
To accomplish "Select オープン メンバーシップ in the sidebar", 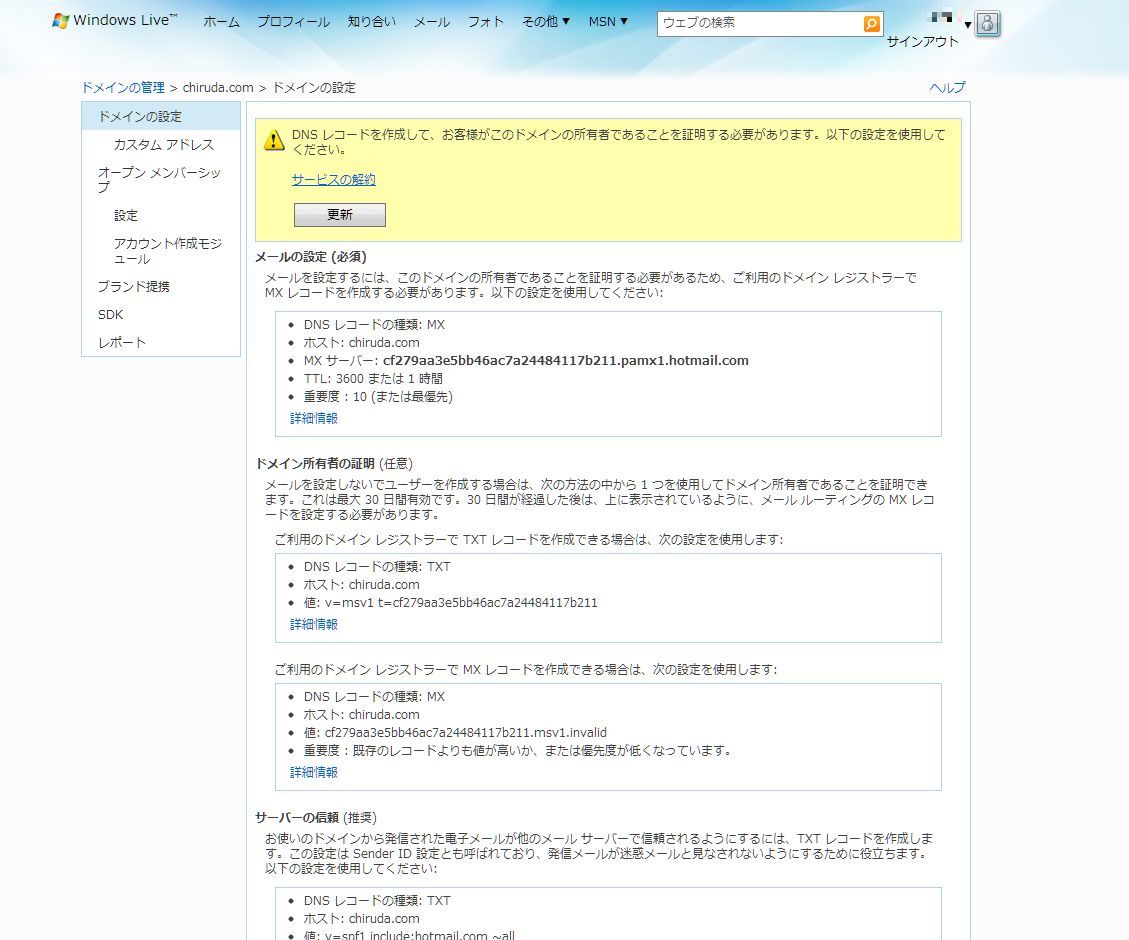I will pos(159,180).
